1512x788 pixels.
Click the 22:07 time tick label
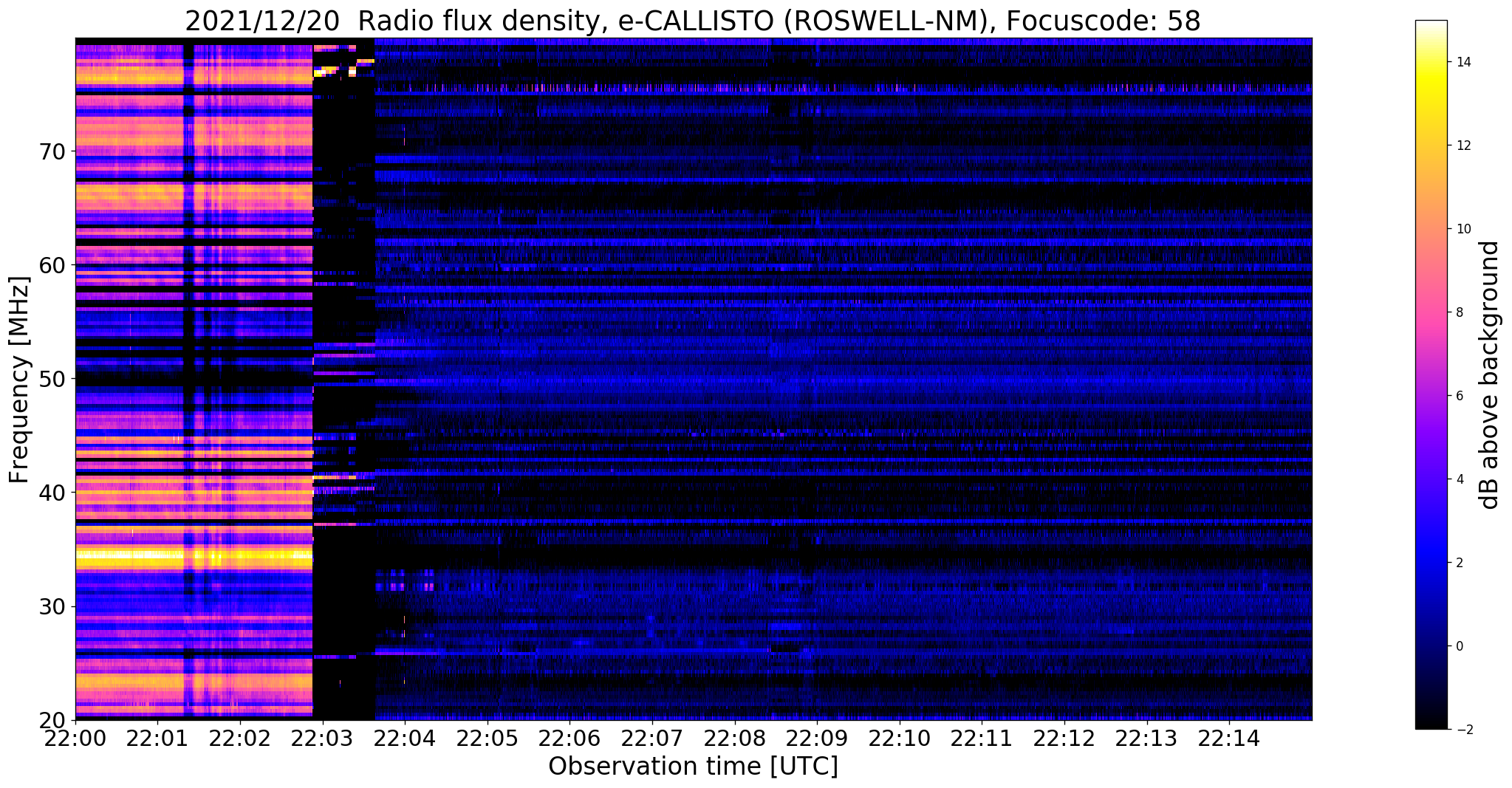(652, 739)
